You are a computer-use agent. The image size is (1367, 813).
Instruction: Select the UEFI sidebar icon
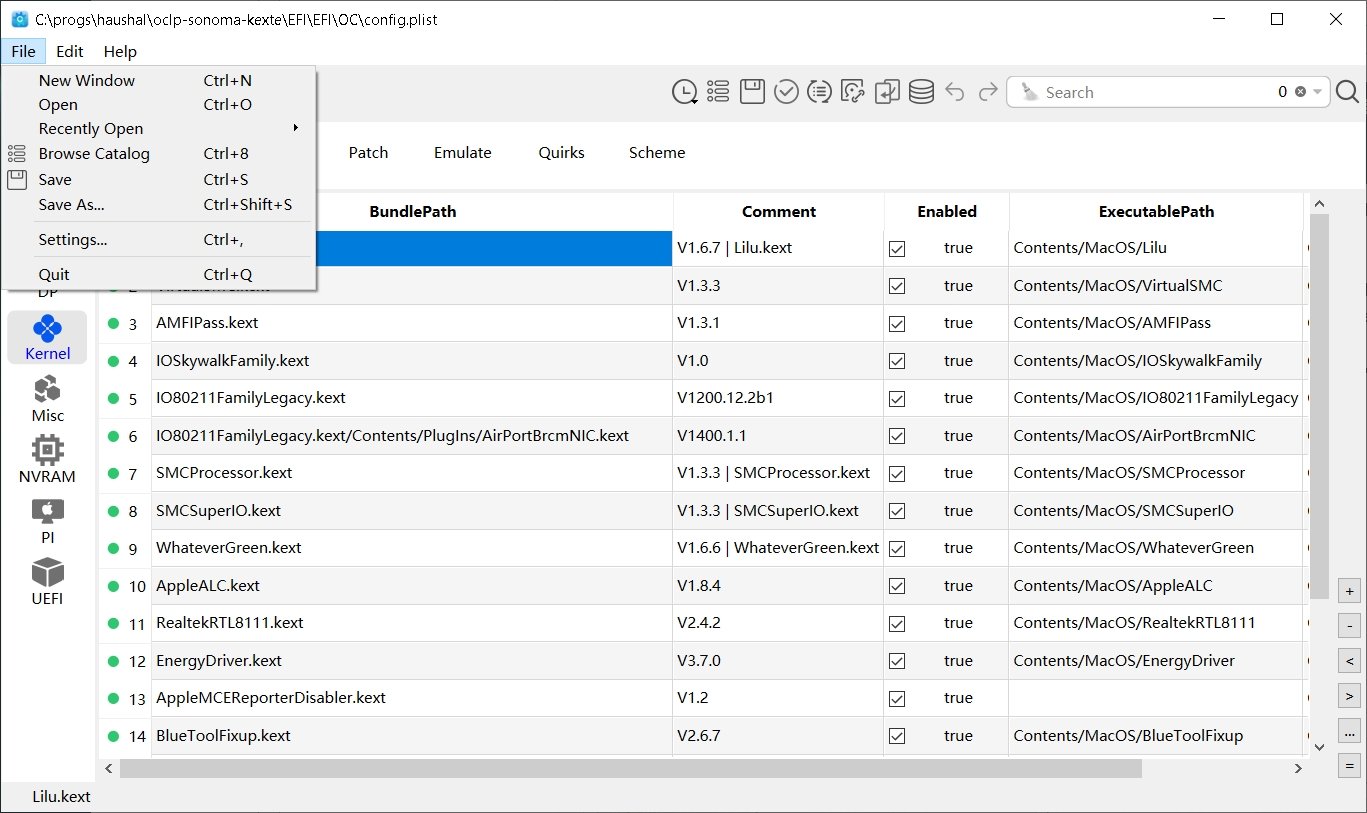pos(47,582)
